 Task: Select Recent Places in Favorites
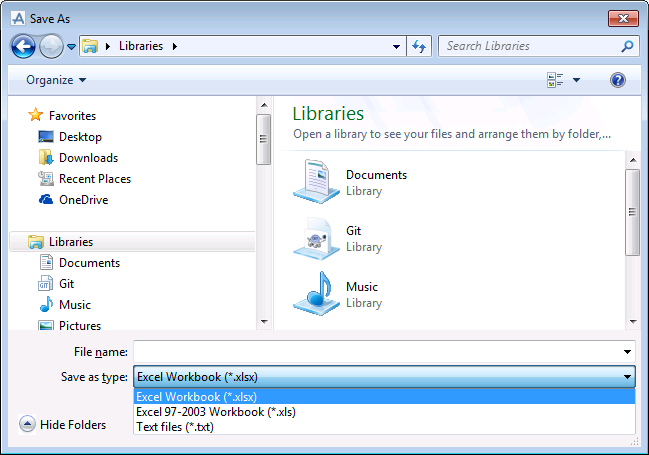click(x=94, y=179)
